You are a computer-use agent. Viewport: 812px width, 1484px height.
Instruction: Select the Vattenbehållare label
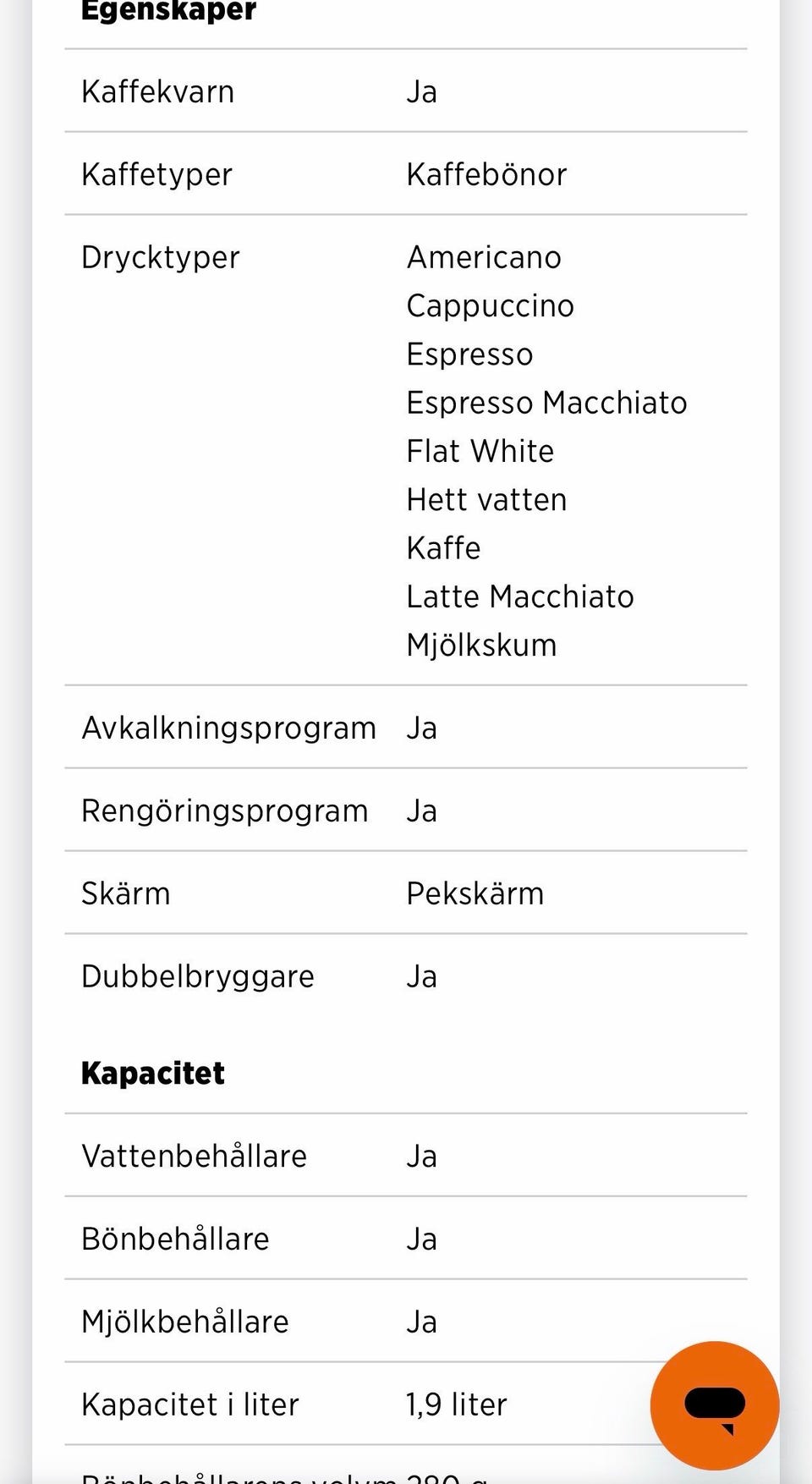point(194,1156)
